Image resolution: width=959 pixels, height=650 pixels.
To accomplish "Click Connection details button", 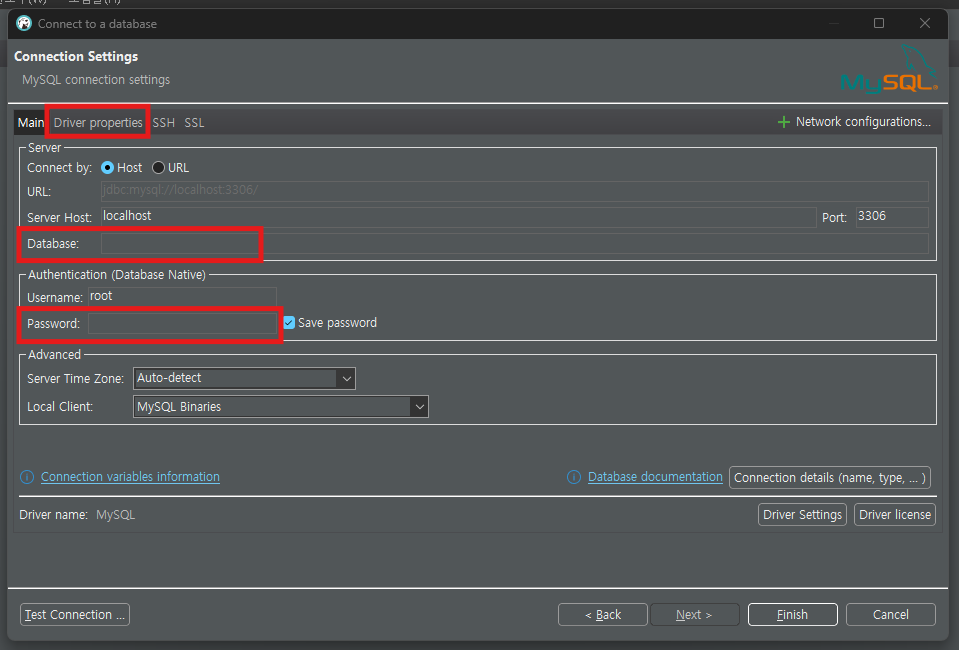I will 830,478.
